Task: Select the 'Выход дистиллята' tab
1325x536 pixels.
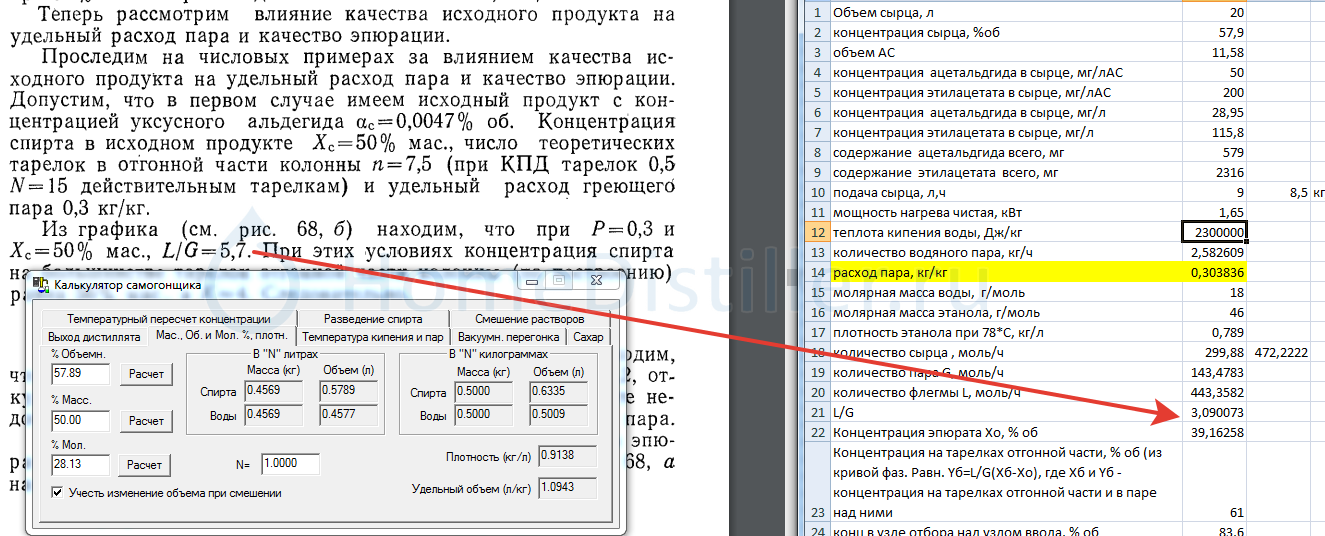Action: tap(94, 337)
